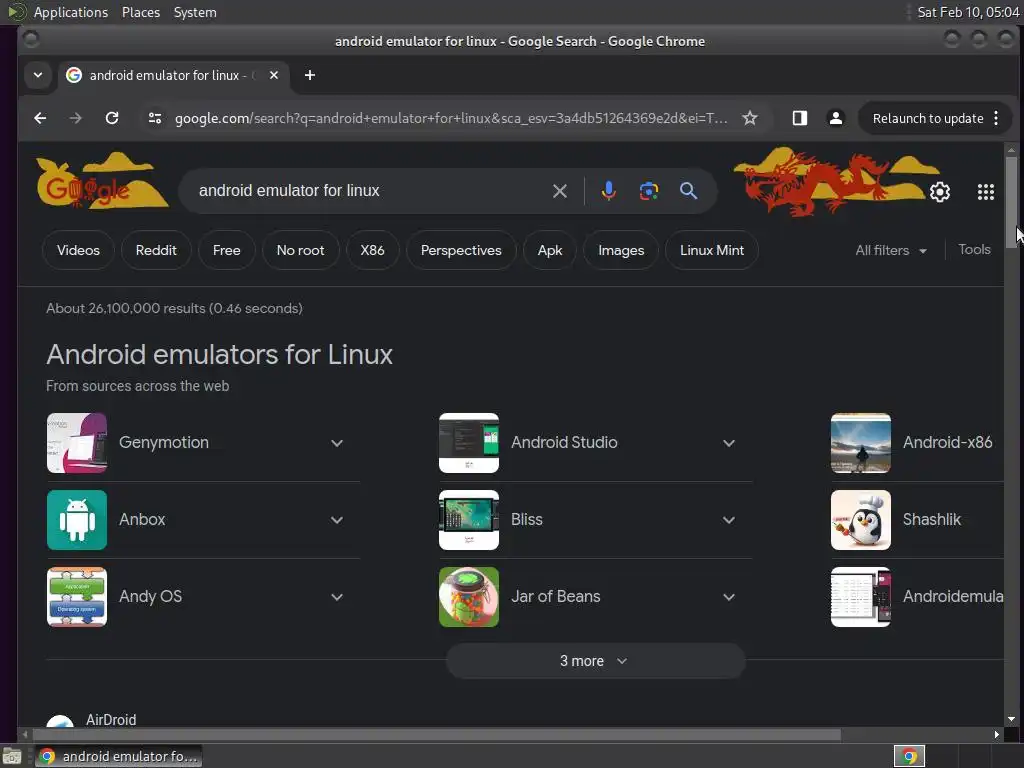The height and width of the screenshot is (768, 1024).
Task: Open search Tools
Action: click(x=974, y=249)
